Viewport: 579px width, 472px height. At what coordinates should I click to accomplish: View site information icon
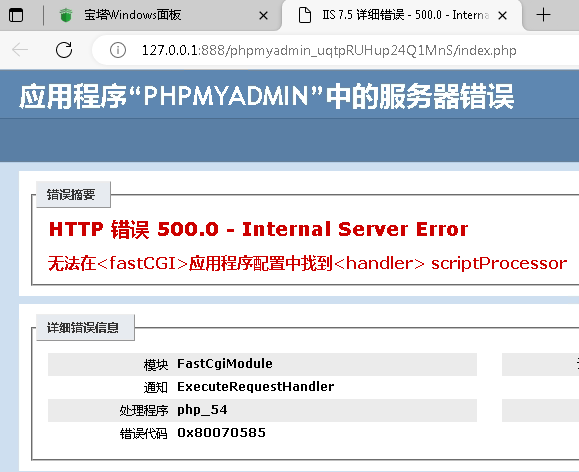pyautogui.click(x=118, y=50)
